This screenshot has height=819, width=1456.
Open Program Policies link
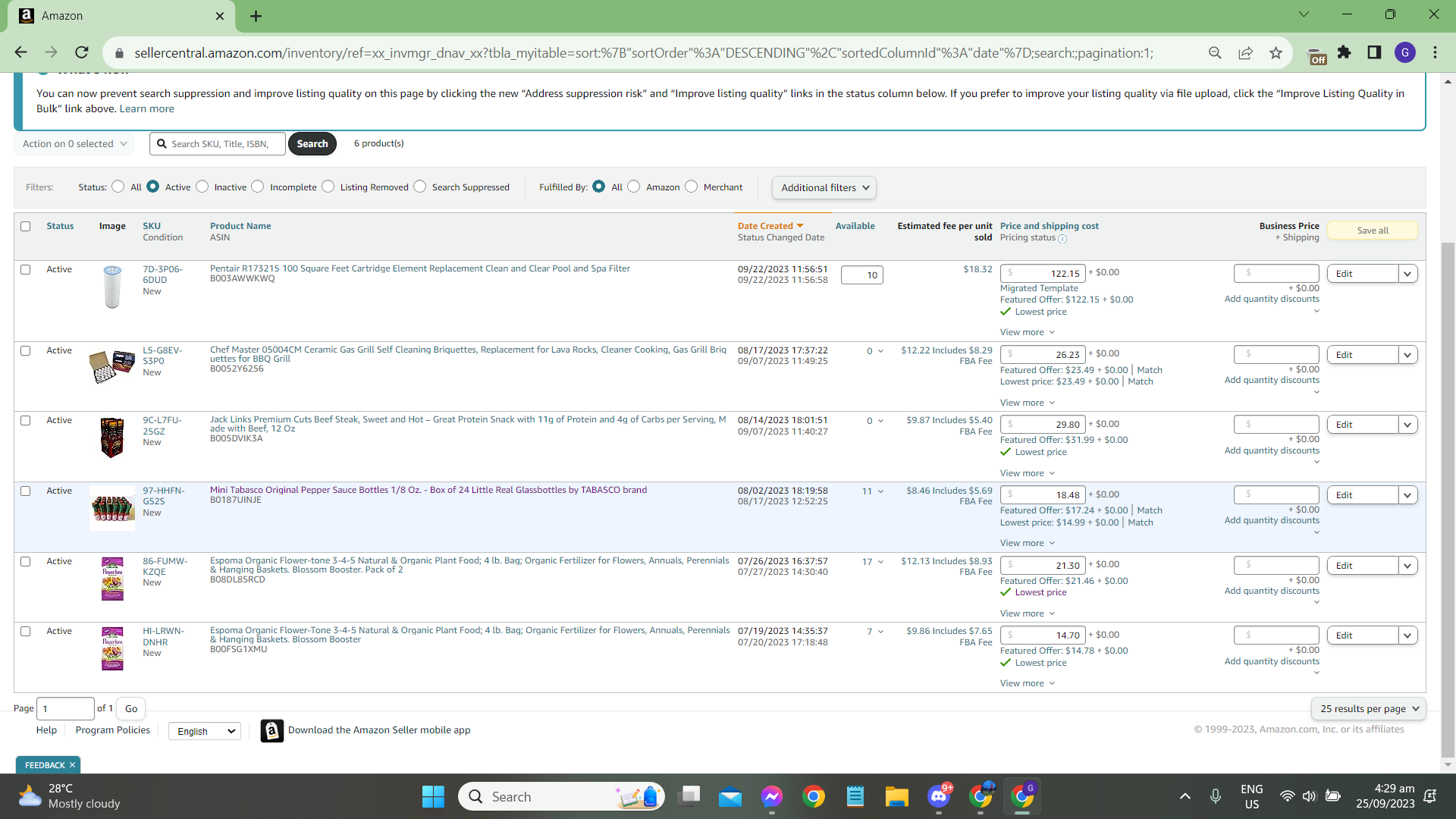(x=113, y=730)
